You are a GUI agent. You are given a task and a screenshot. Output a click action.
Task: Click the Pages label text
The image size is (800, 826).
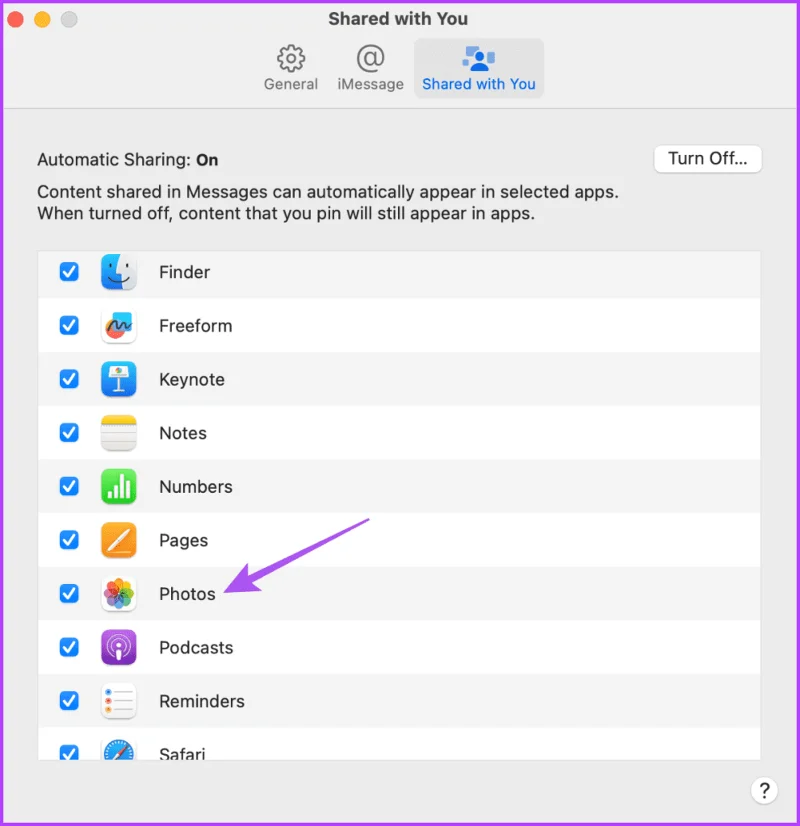tap(183, 541)
